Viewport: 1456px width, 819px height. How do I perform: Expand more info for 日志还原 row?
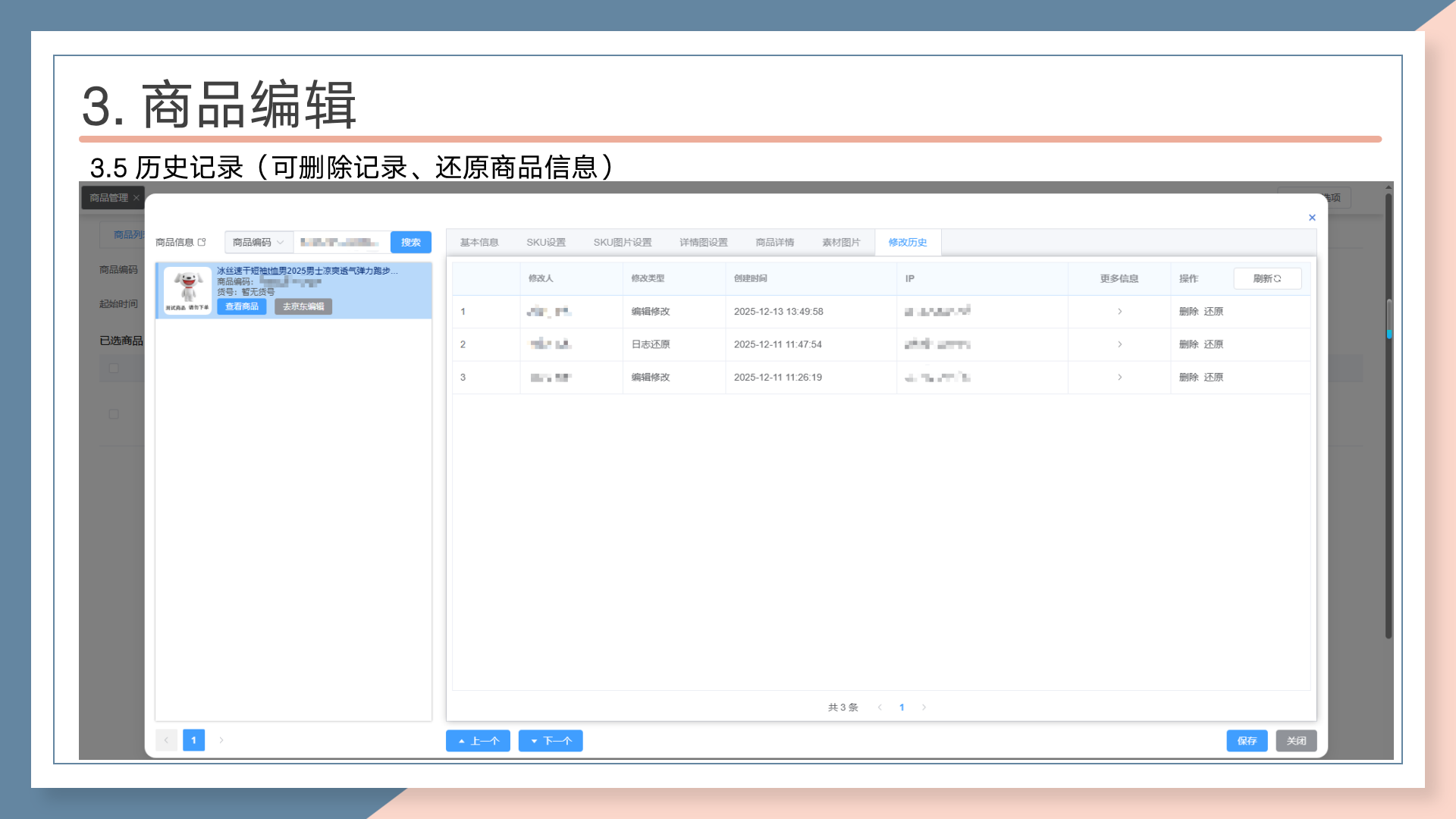(1119, 344)
